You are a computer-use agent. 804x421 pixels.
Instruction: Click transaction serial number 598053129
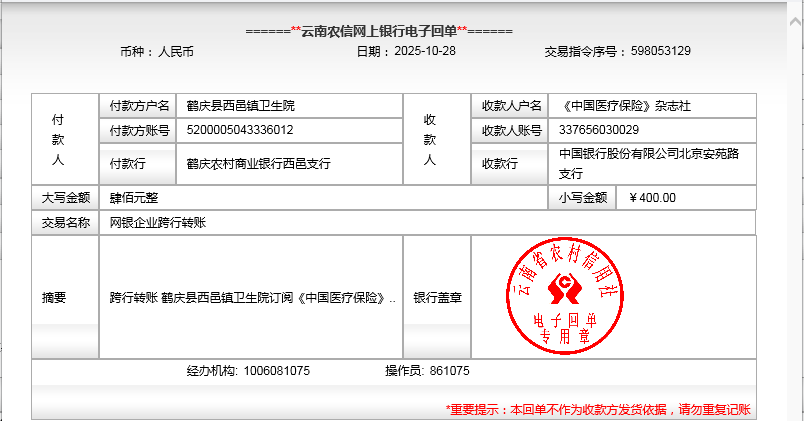(x=658, y=51)
